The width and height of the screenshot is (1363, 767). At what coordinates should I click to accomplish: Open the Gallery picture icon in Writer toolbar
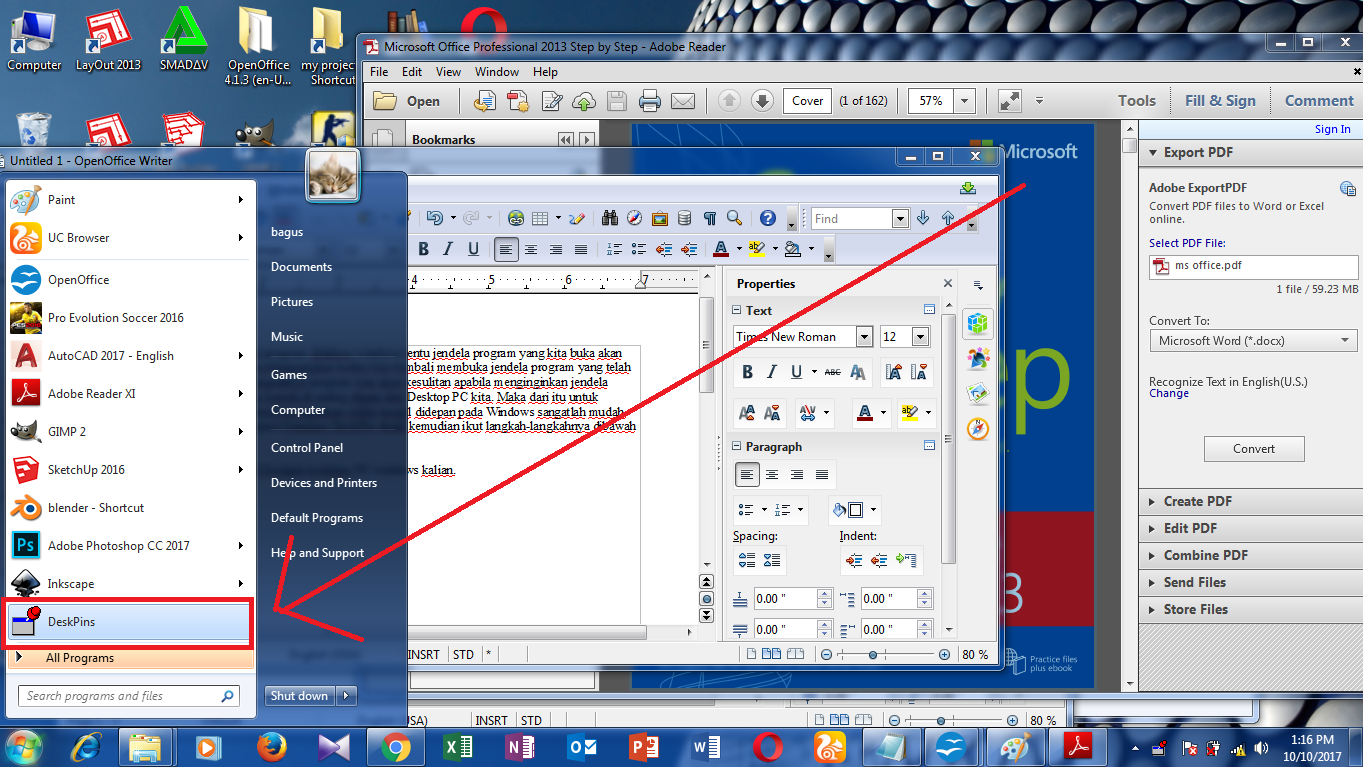pyautogui.click(x=660, y=218)
